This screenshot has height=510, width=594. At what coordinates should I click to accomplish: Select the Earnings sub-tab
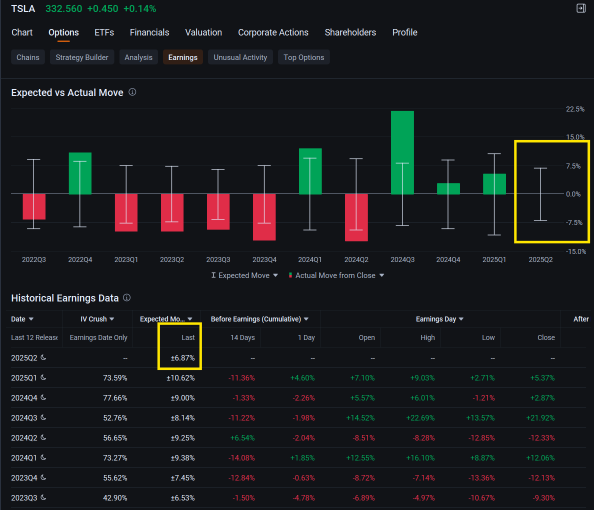pyautogui.click(x=183, y=57)
